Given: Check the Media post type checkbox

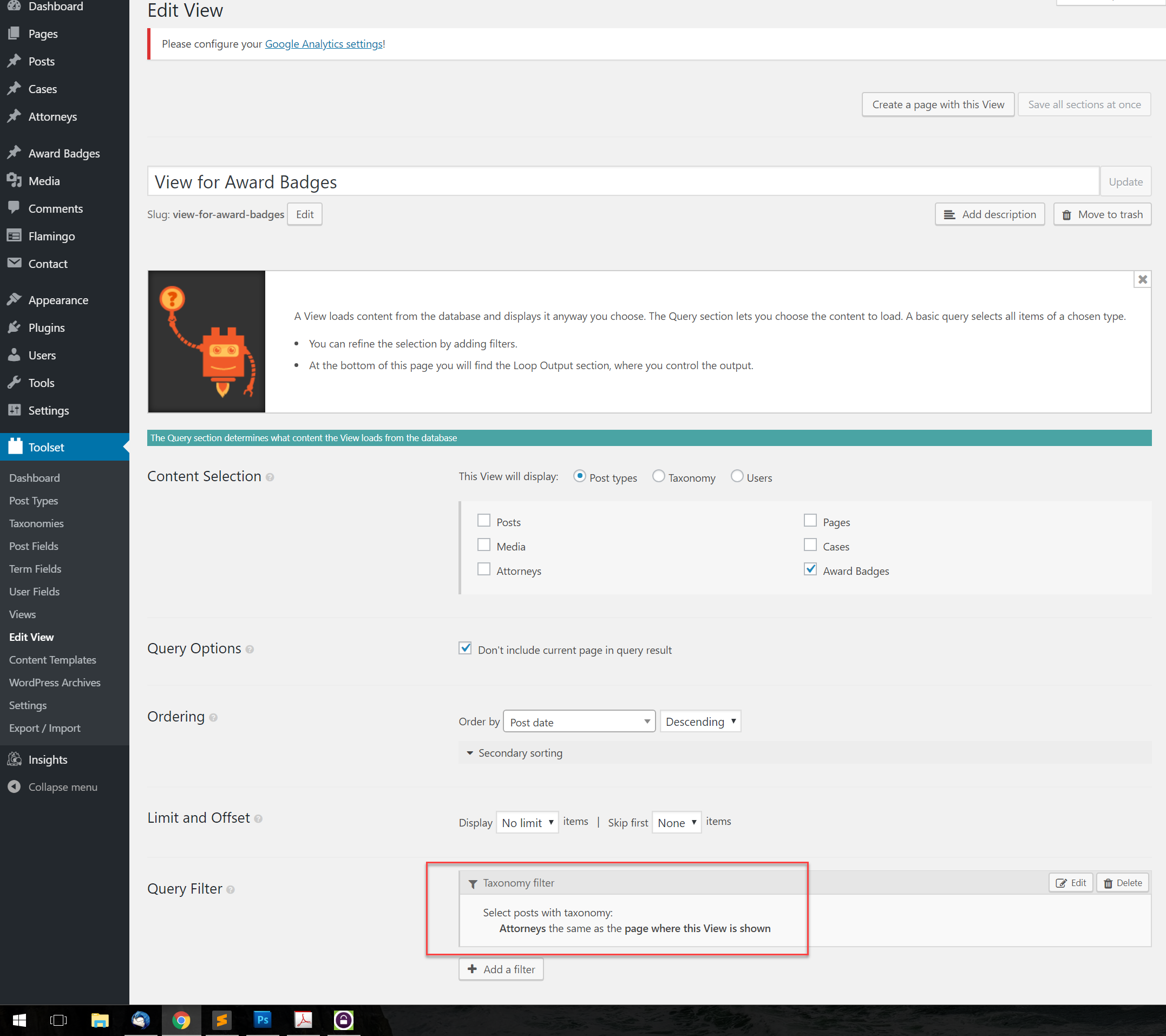Looking at the screenshot, I should point(484,545).
